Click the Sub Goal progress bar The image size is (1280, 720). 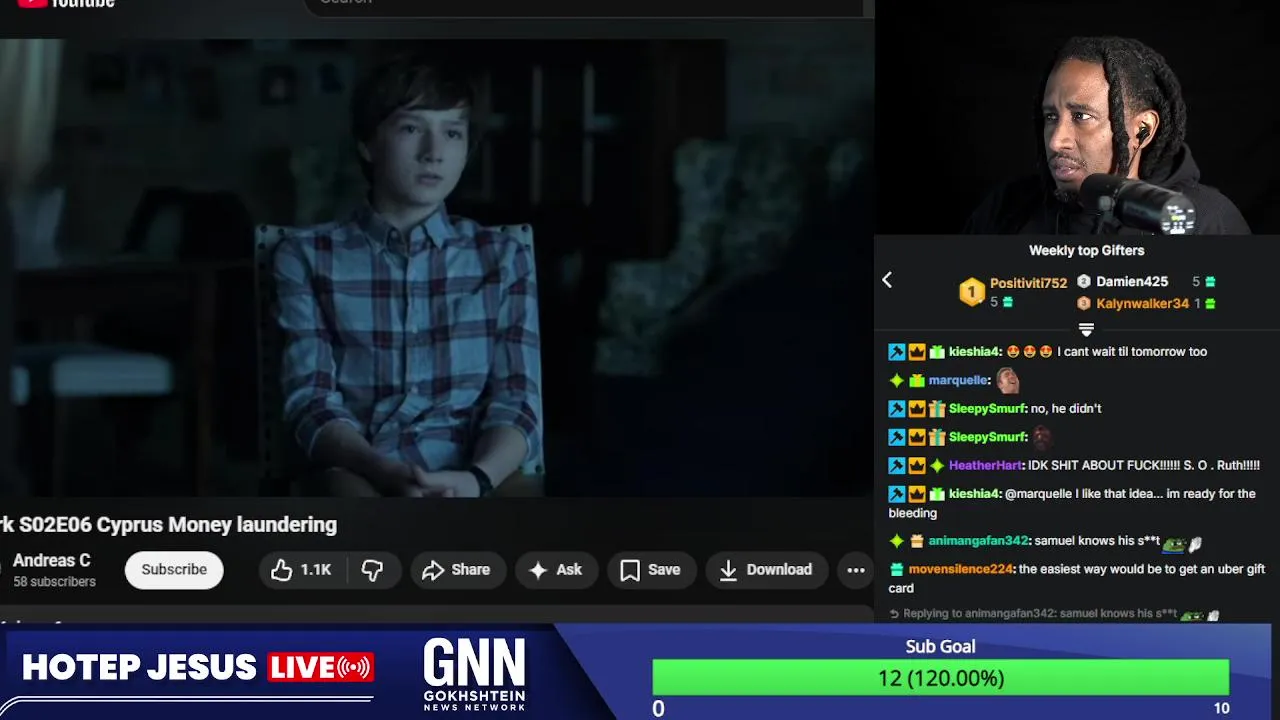click(x=940, y=678)
